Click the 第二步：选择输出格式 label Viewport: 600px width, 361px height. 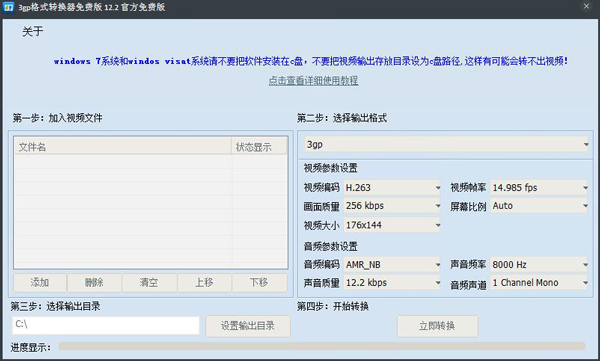[x=342, y=118]
